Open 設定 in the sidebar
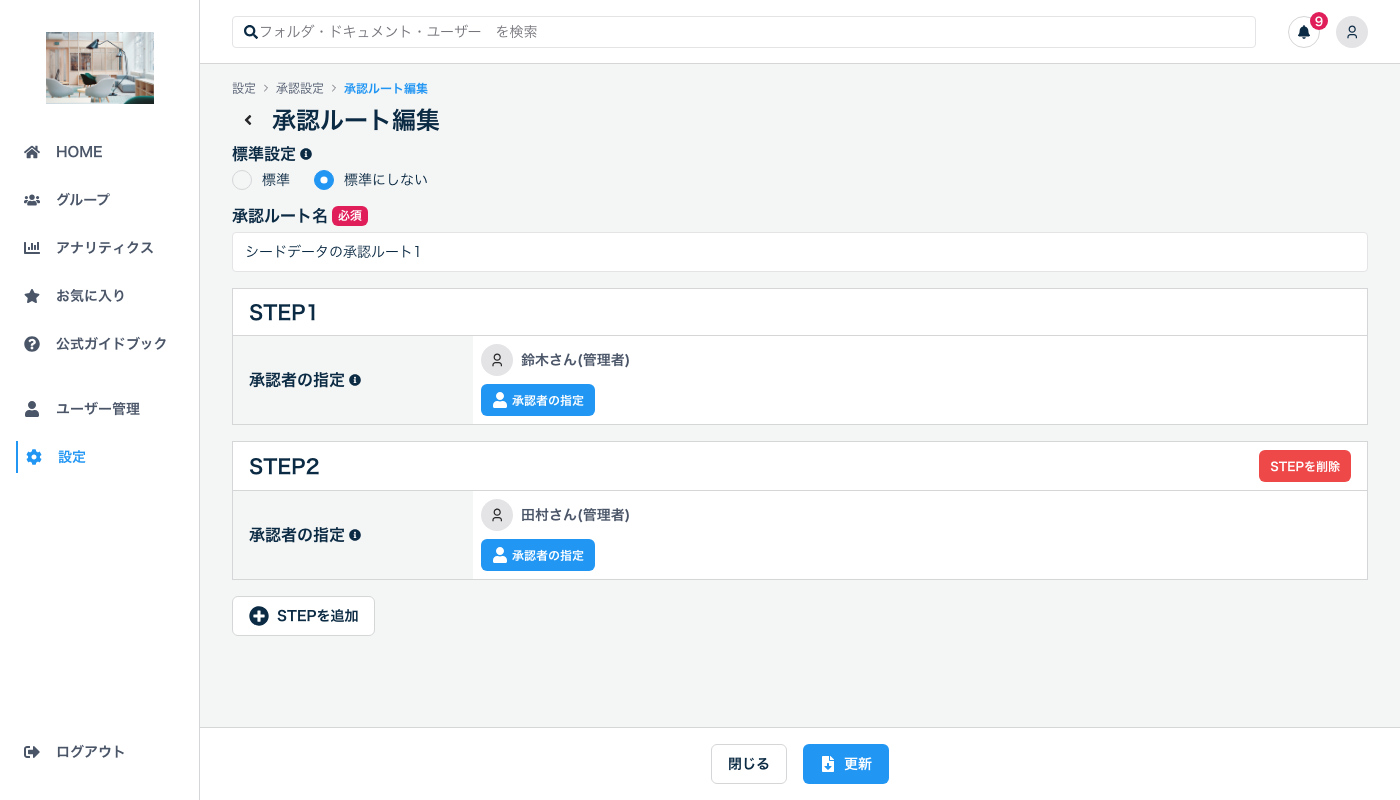This screenshot has width=1400, height=800. pyautogui.click(x=72, y=457)
